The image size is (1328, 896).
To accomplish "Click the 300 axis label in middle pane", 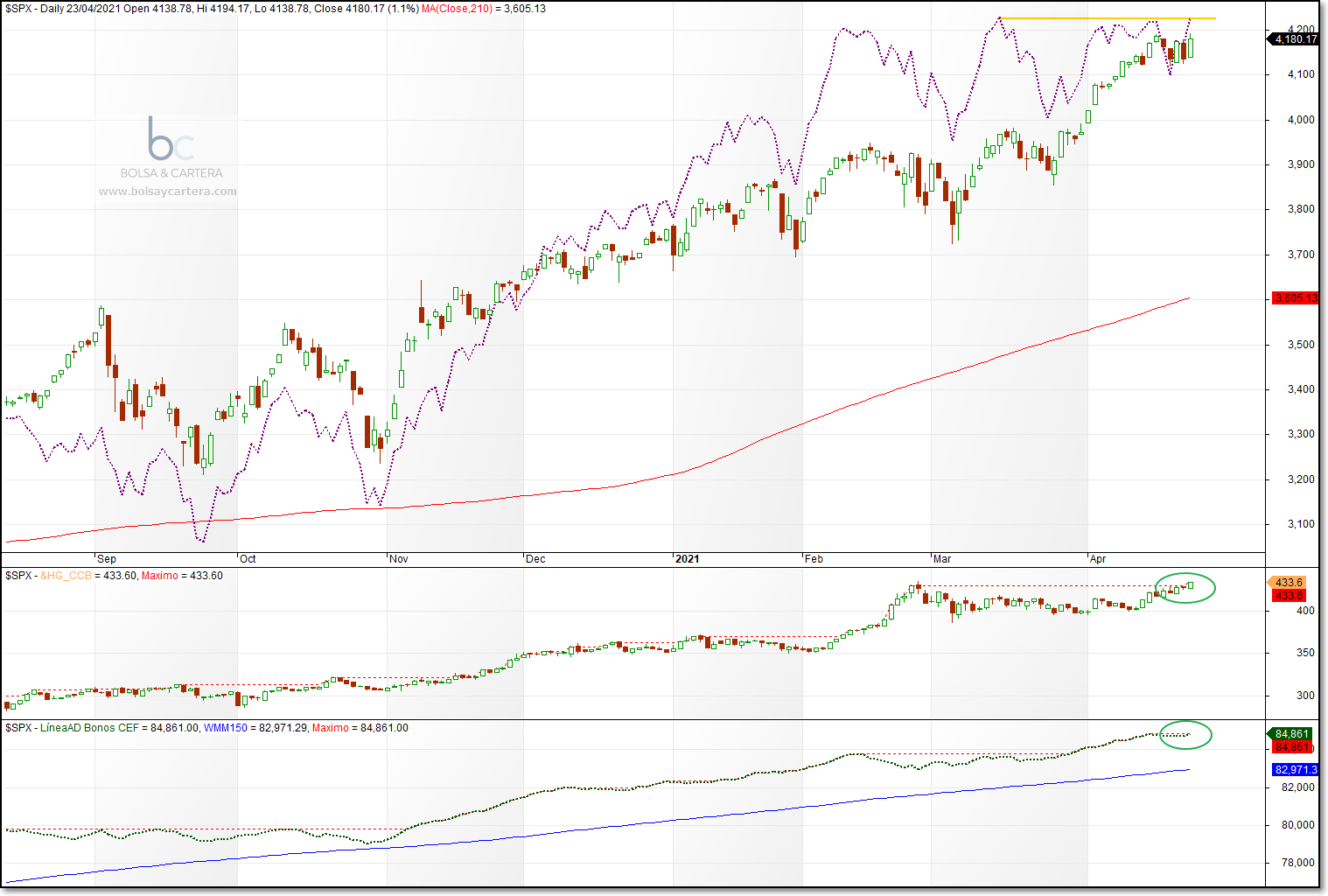I will [1305, 696].
